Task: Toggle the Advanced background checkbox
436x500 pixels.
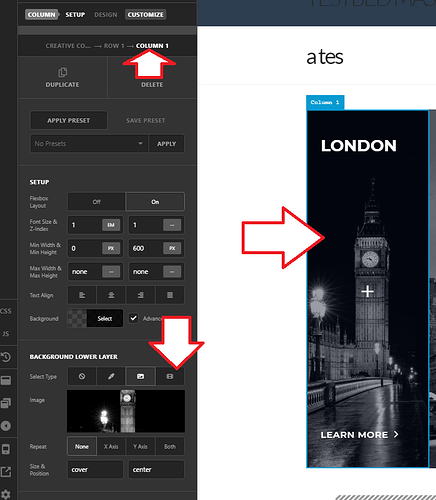Action: (134, 318)
